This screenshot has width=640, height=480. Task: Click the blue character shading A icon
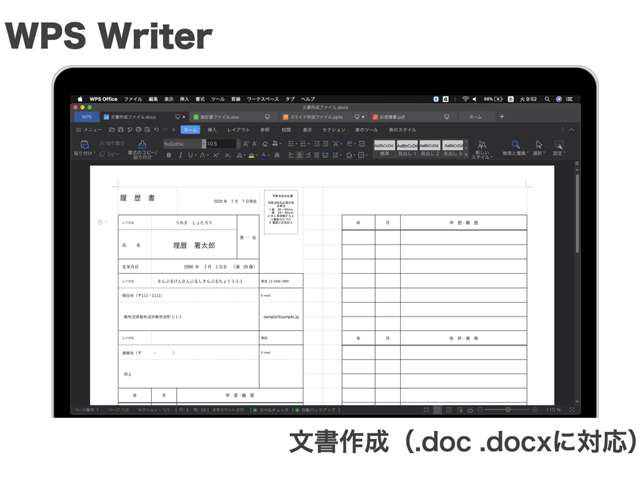click(264, 155)
